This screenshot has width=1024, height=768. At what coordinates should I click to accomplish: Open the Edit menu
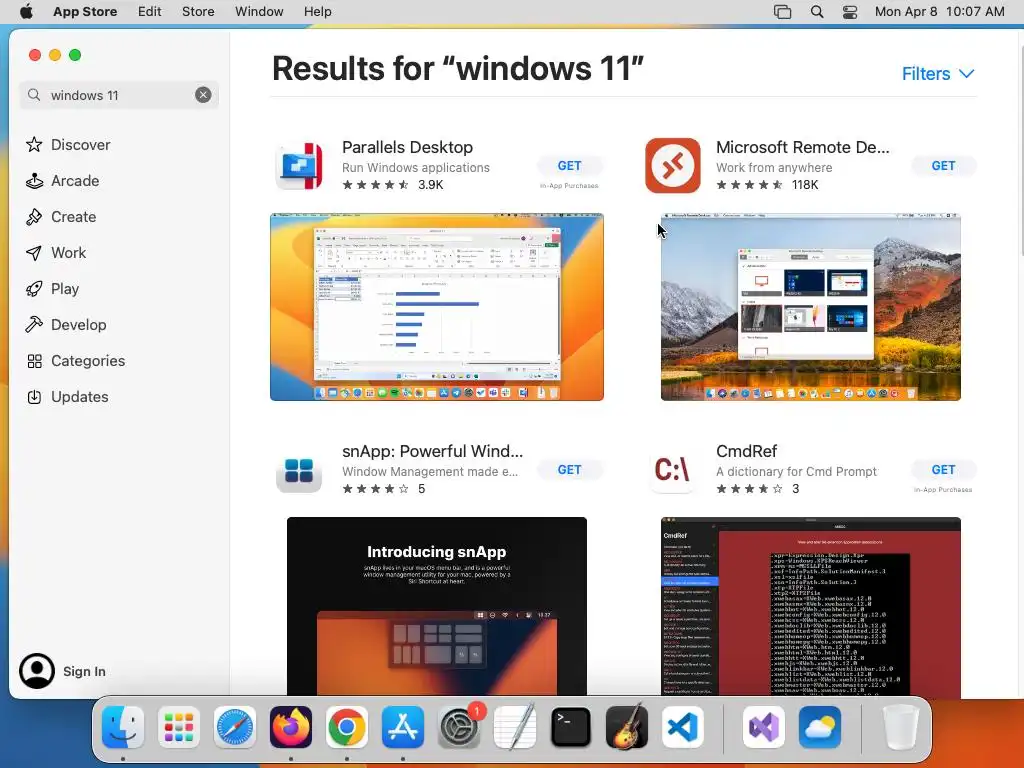coord(150,11)
